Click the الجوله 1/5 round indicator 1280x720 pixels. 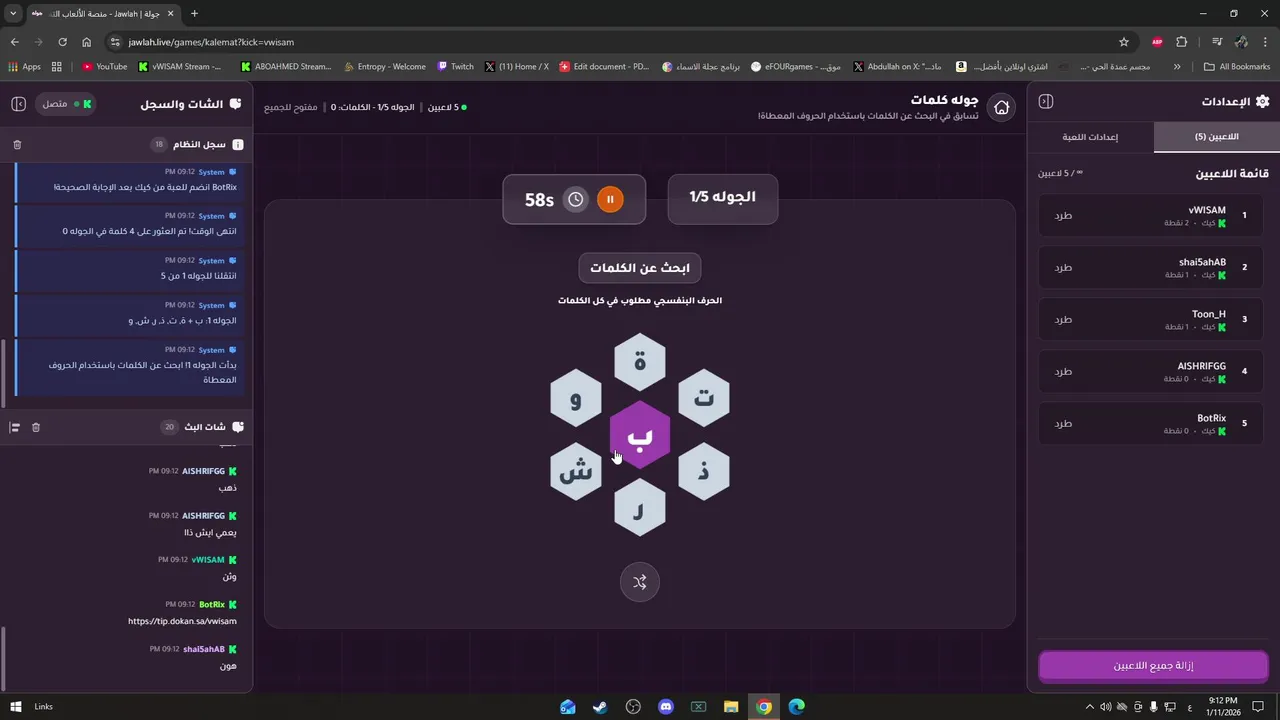click(x=722, y=198)
